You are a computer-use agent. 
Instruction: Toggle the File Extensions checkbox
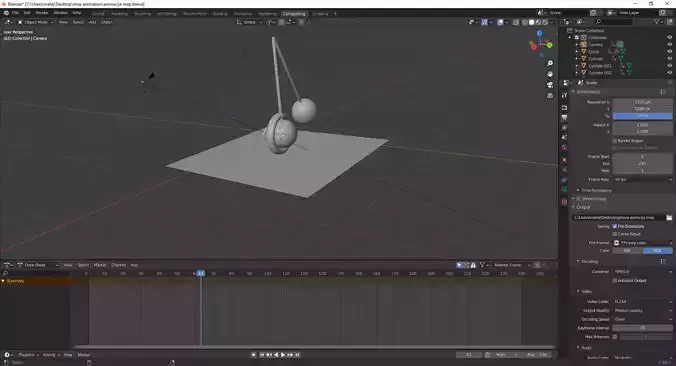click(x=615, y=226)
